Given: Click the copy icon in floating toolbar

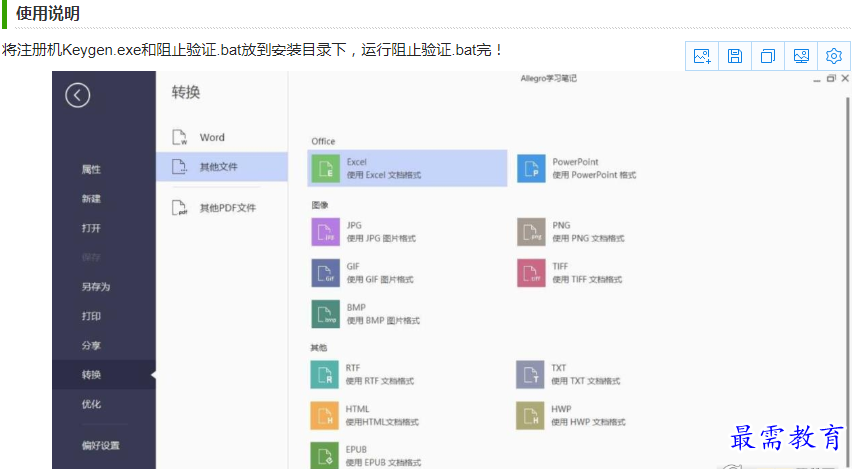Looking at the screenshot, I should pos(768,56).
